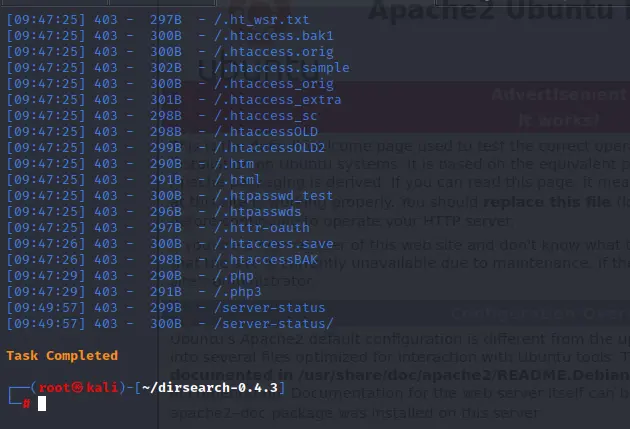Click the 403 status code on /.html row

tap(106, 180)
